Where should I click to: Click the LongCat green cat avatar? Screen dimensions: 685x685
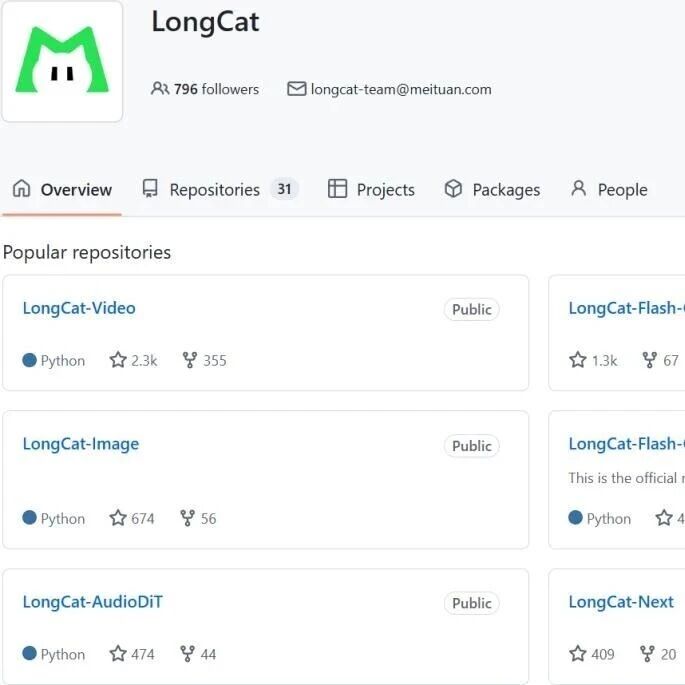pyautogui.click(x=62, y=61)
